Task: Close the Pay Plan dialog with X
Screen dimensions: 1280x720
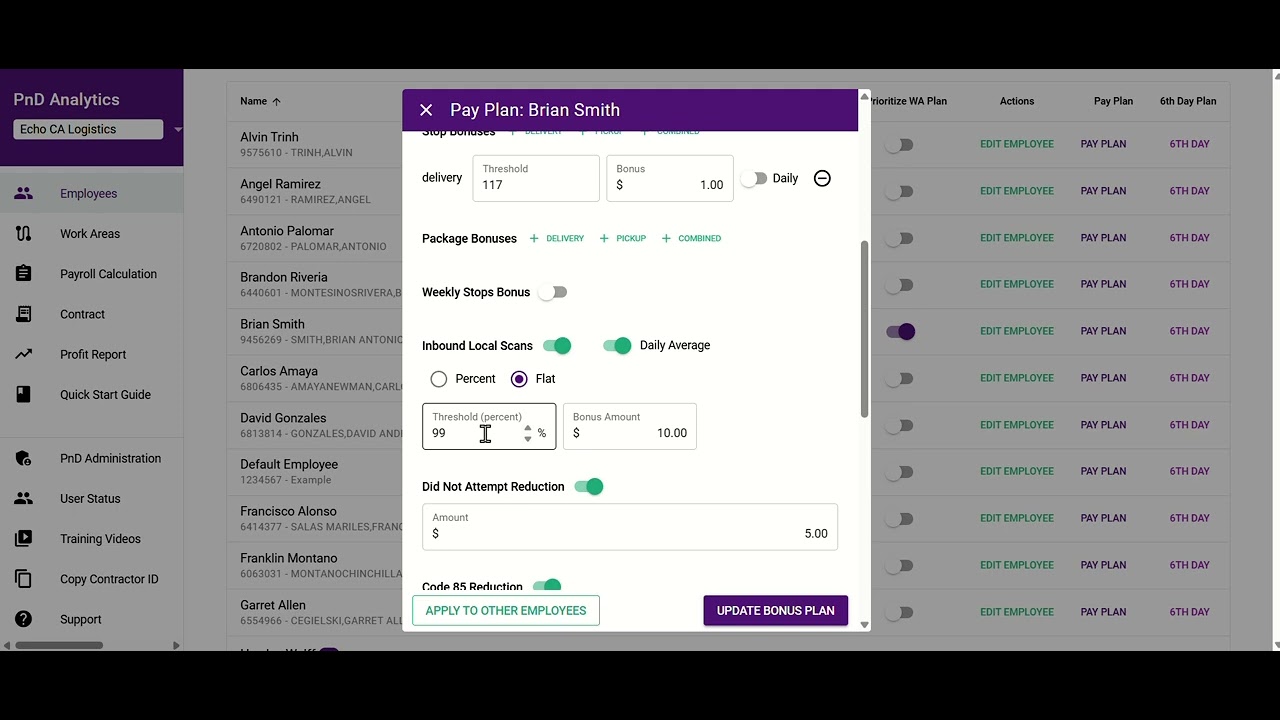Action: click(x=426, y=110)
